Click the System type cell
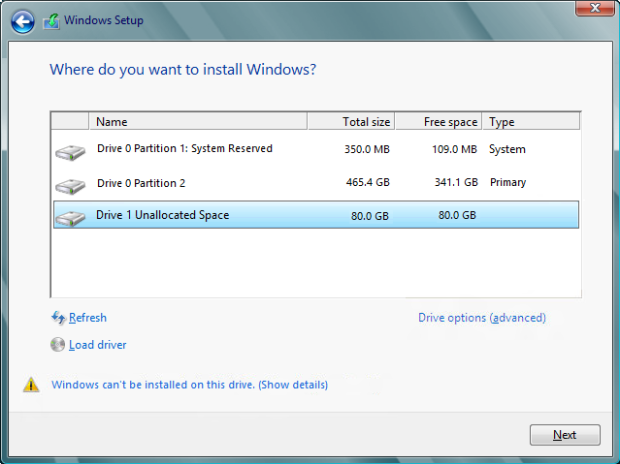 [x=507, y=149]
